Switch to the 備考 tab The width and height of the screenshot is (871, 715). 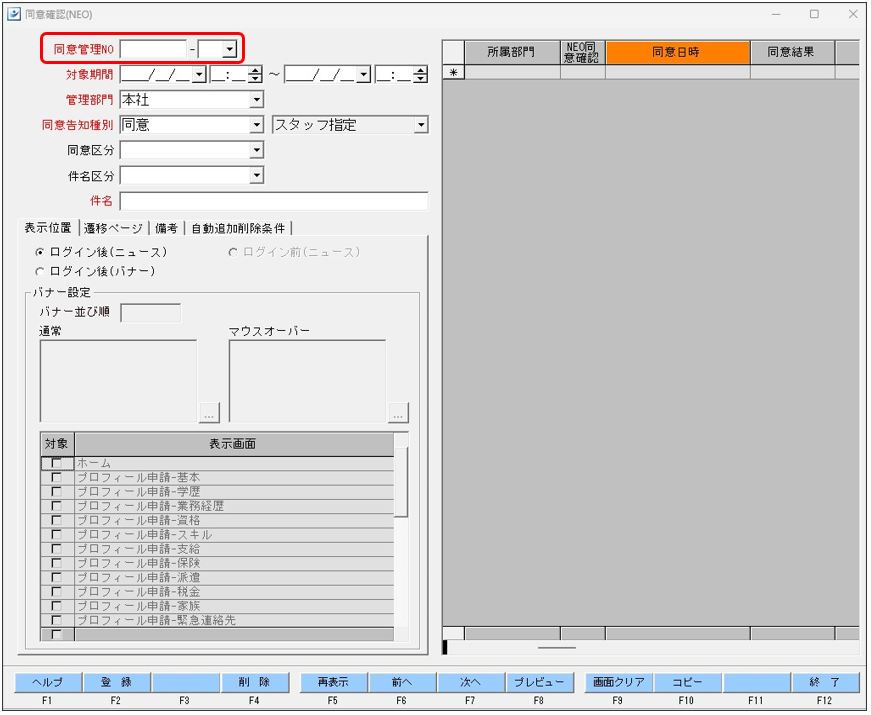pyautogui.click(x=166, y=228)
